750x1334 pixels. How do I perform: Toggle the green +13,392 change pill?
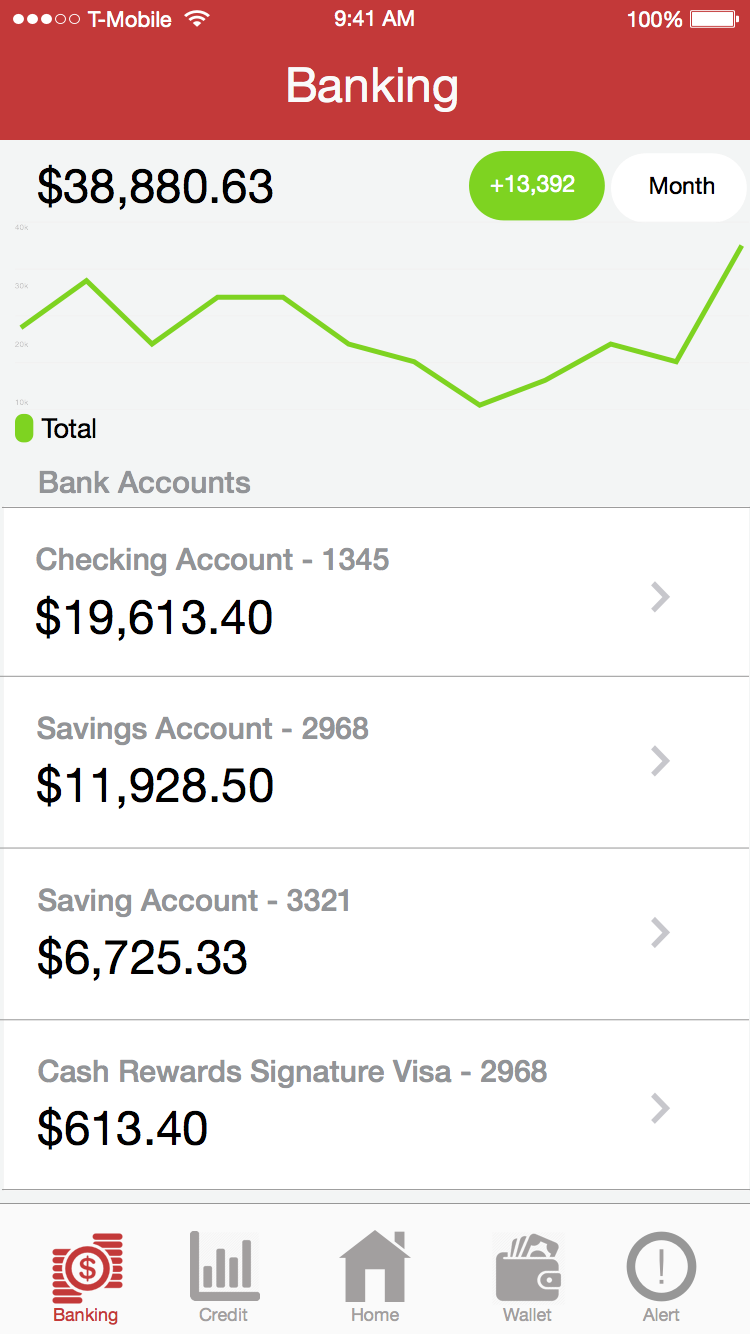536,186
